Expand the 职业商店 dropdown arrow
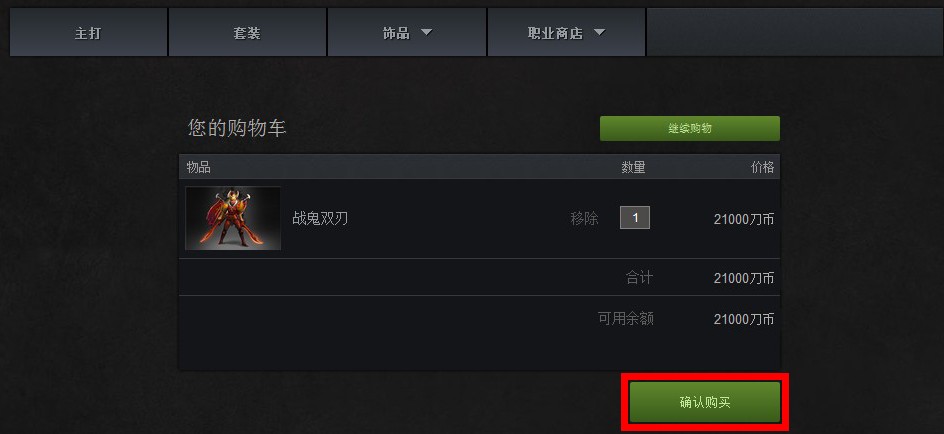Screen dimensions: 944x434 (599, 33)
